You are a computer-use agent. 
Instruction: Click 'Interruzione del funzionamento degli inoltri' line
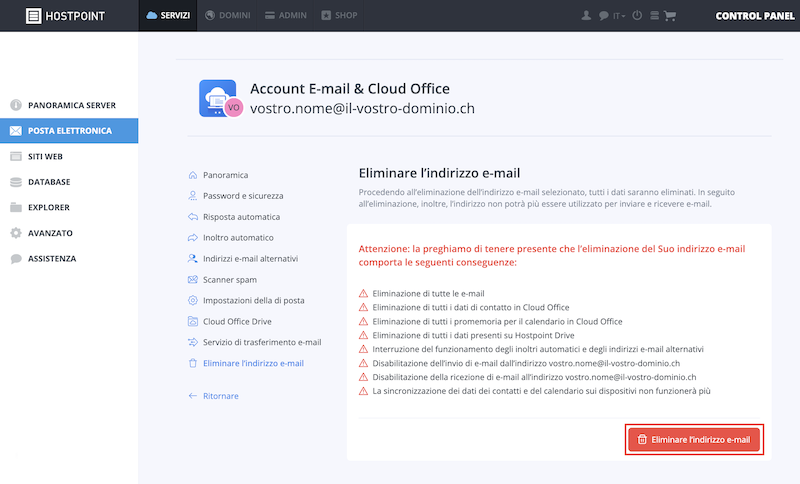tap(538, 349)
